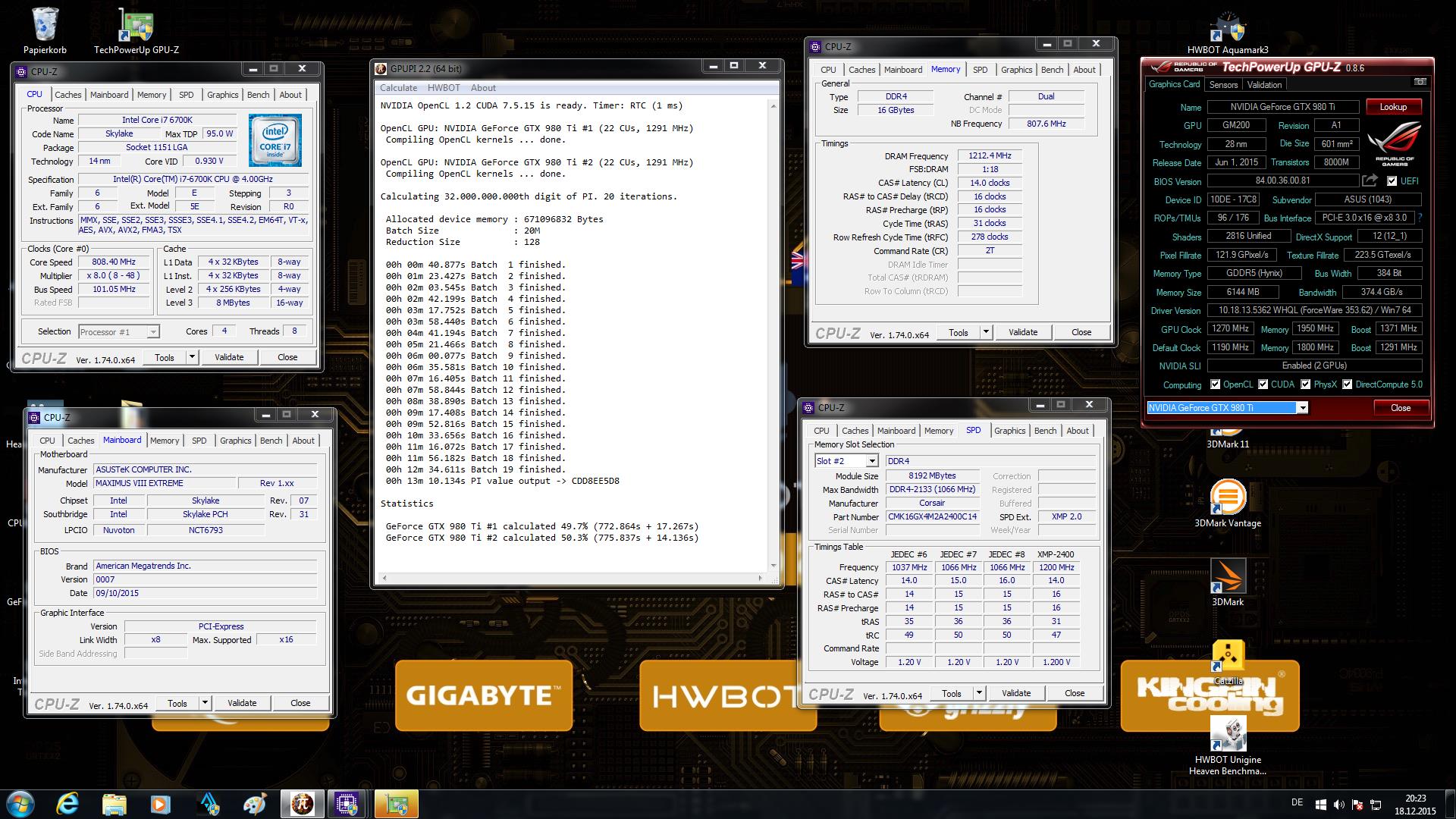The height and width of the screenshot is (819, 1456).
Task: Open GPU selection dropdown in GPU-Z
Action: [1227, 408]
